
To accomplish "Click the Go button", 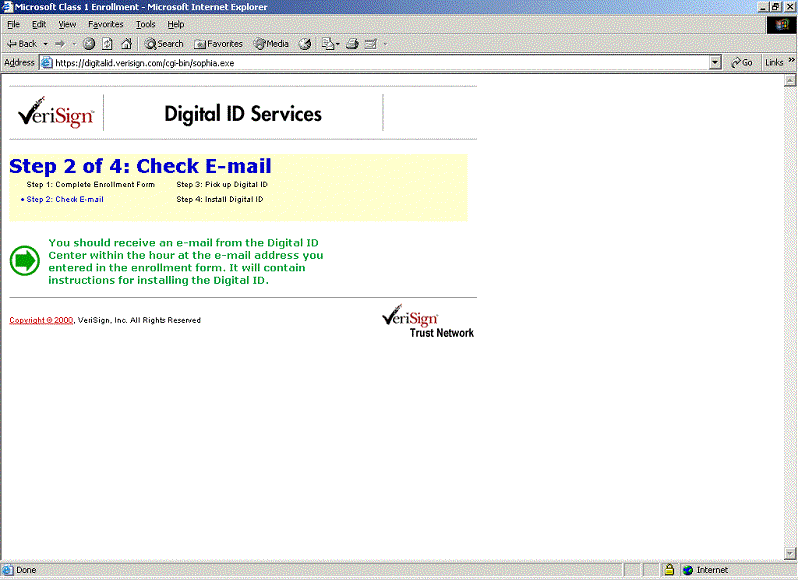I will coord(742,63).
